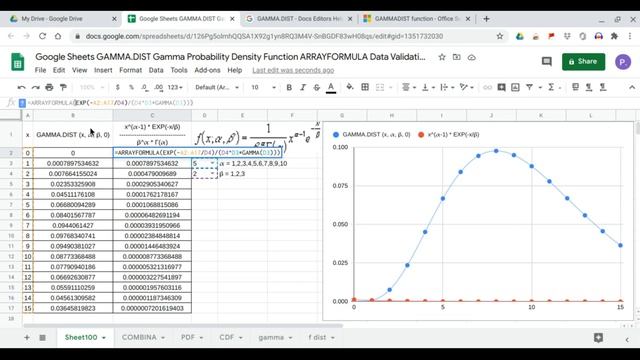Go to Sheets home icon
The width and height of the screenshot is (640, 360).
coord(18,62)
